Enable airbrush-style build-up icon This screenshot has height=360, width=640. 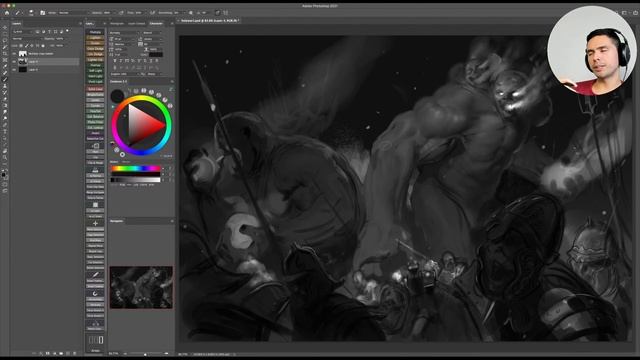pyautogui.click(x=152, y=13)
